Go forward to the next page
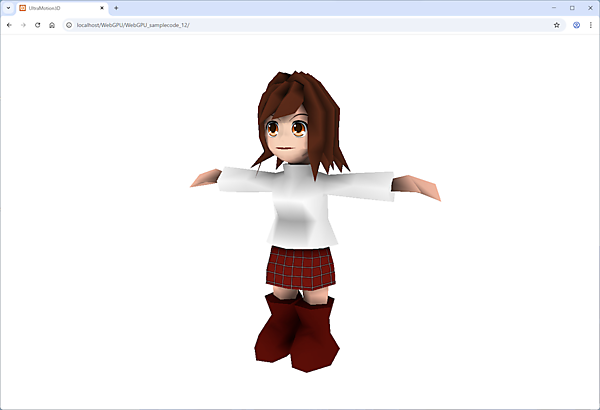Image resolution: width=600 pixels, height=410 pixels. 23,24
